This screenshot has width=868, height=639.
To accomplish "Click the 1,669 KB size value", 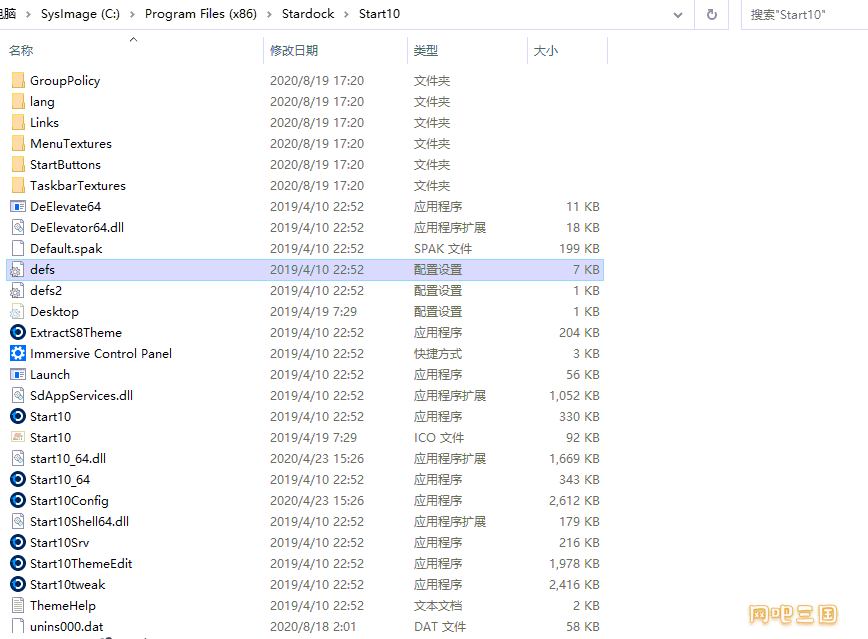I will (x=574, y=458).
